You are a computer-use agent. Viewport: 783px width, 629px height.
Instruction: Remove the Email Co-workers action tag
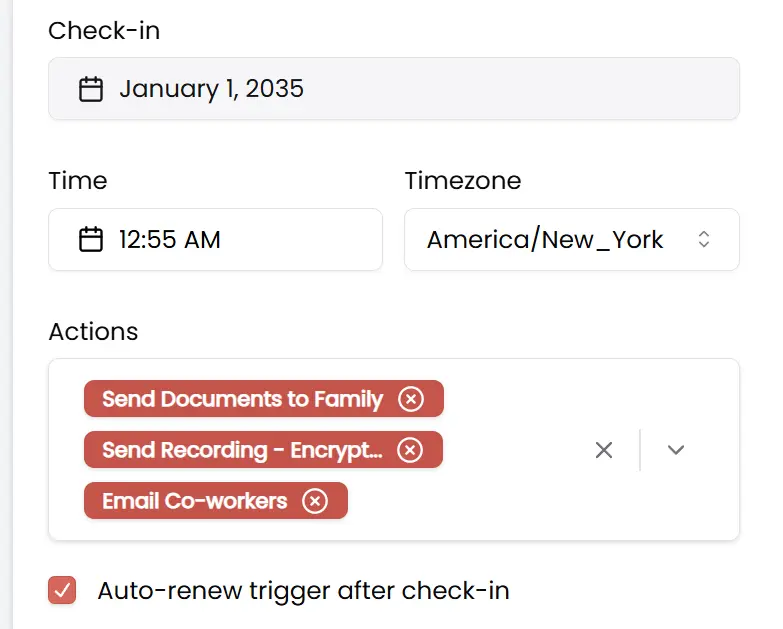point(315,501)
